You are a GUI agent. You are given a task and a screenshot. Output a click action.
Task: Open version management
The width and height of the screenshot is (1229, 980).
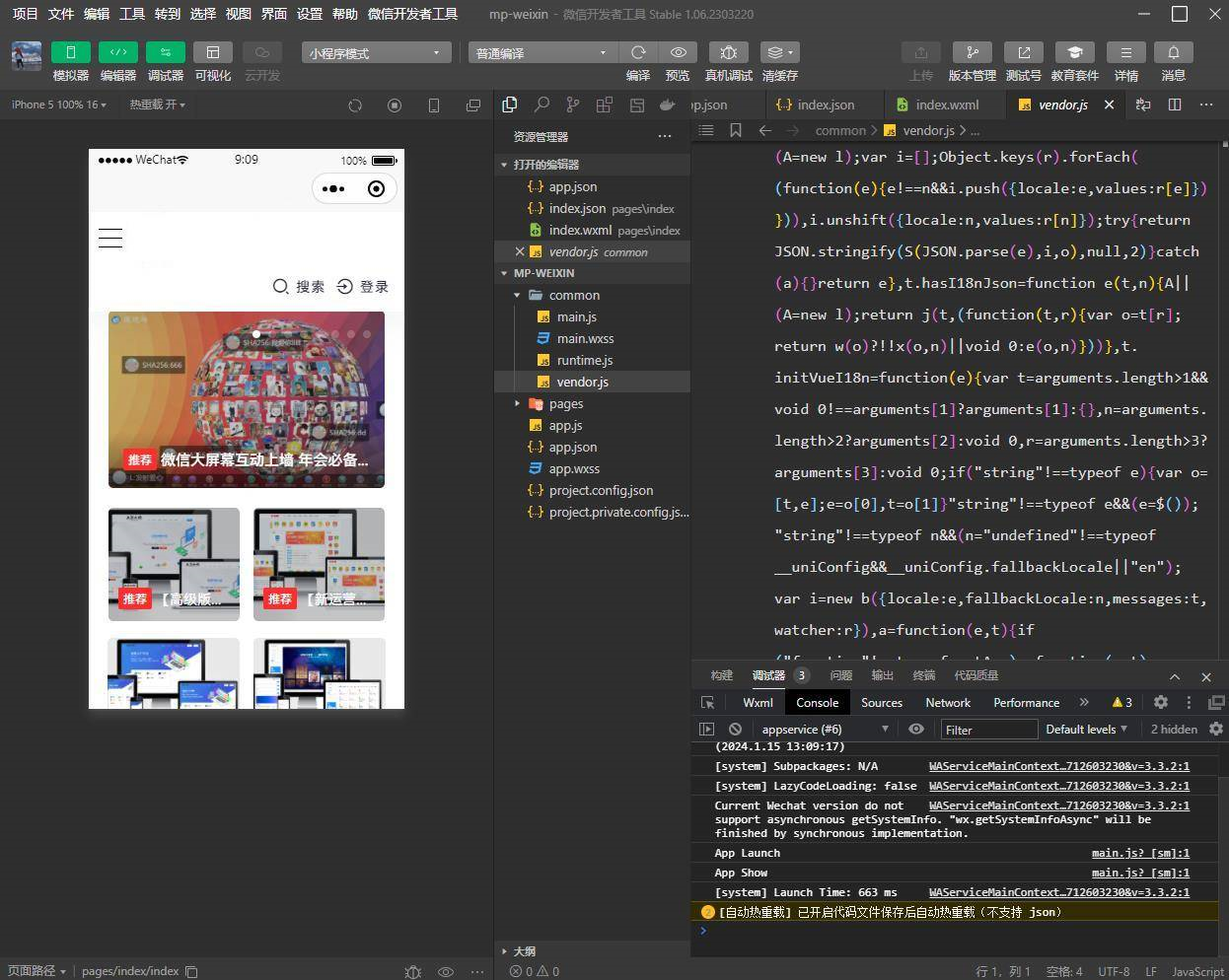coord(973,52)
